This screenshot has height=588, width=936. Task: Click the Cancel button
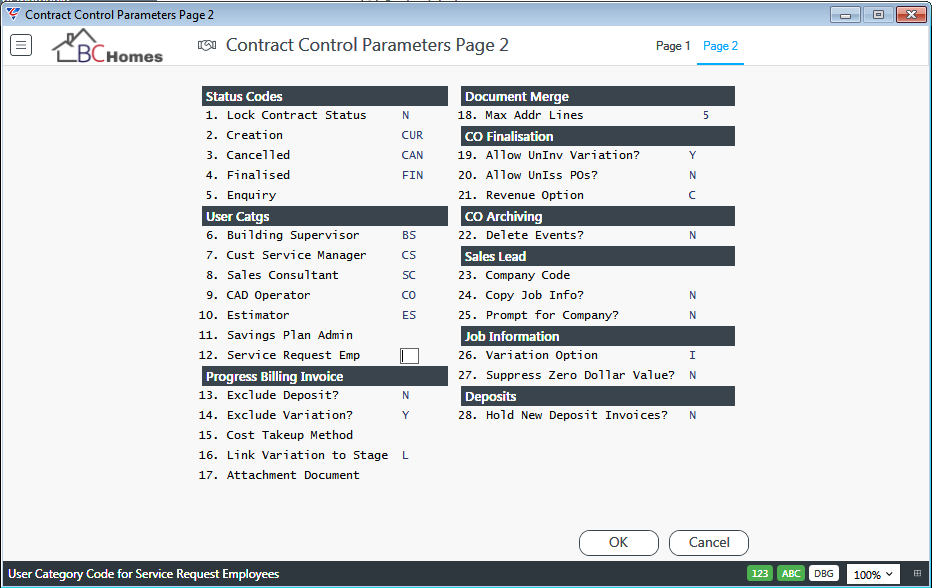point(709,543)
